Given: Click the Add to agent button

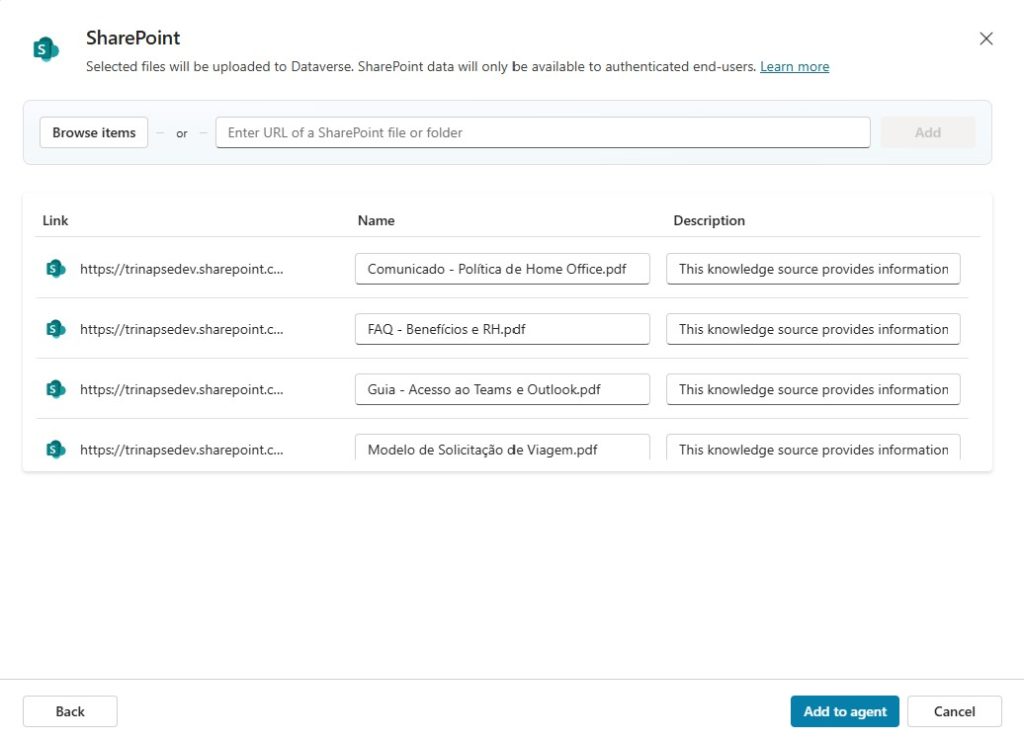Looking at the screenshot, I should point(845,711).
